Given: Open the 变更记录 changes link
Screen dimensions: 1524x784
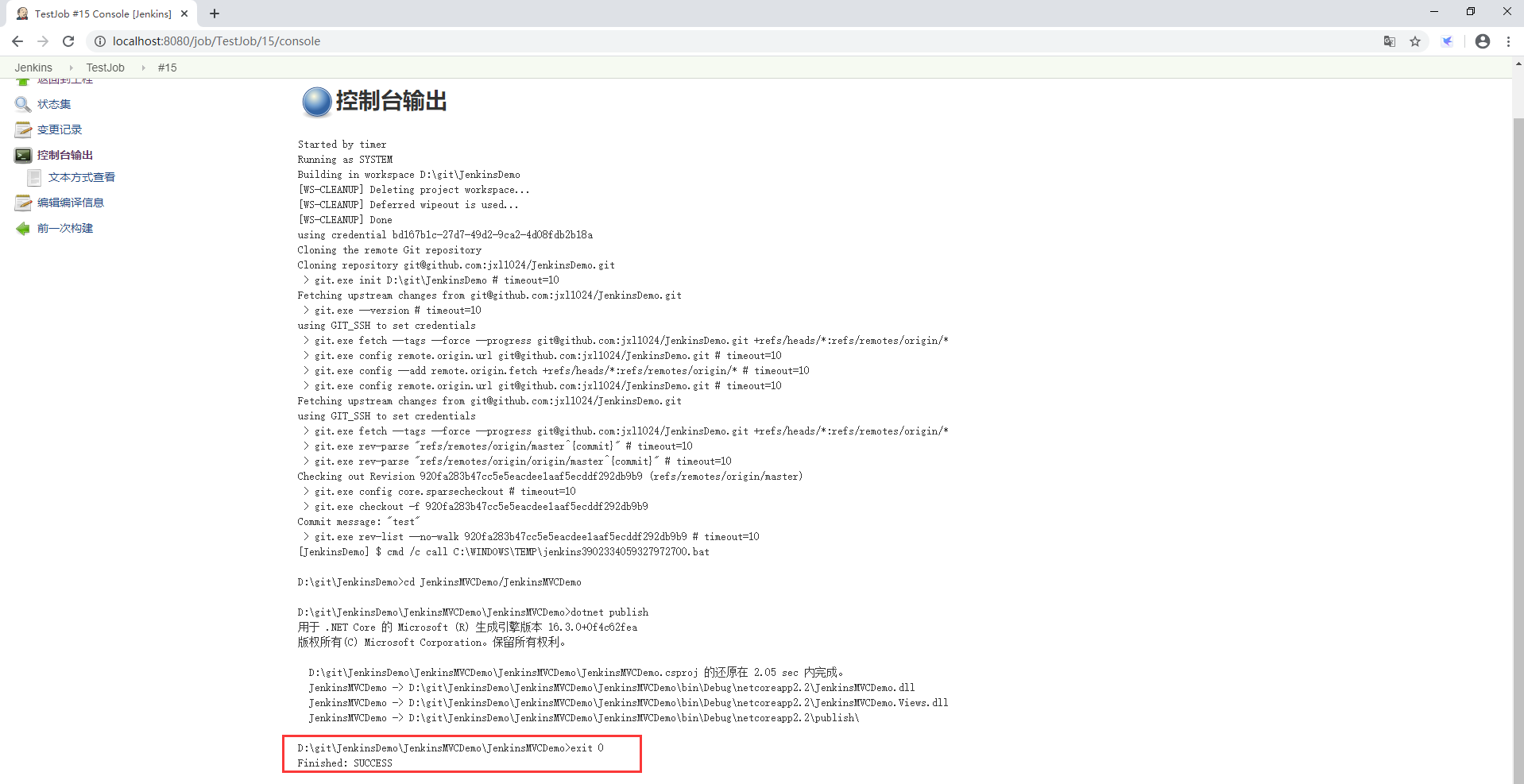Looking at the screenshot, I should click(x=60, y=129).
